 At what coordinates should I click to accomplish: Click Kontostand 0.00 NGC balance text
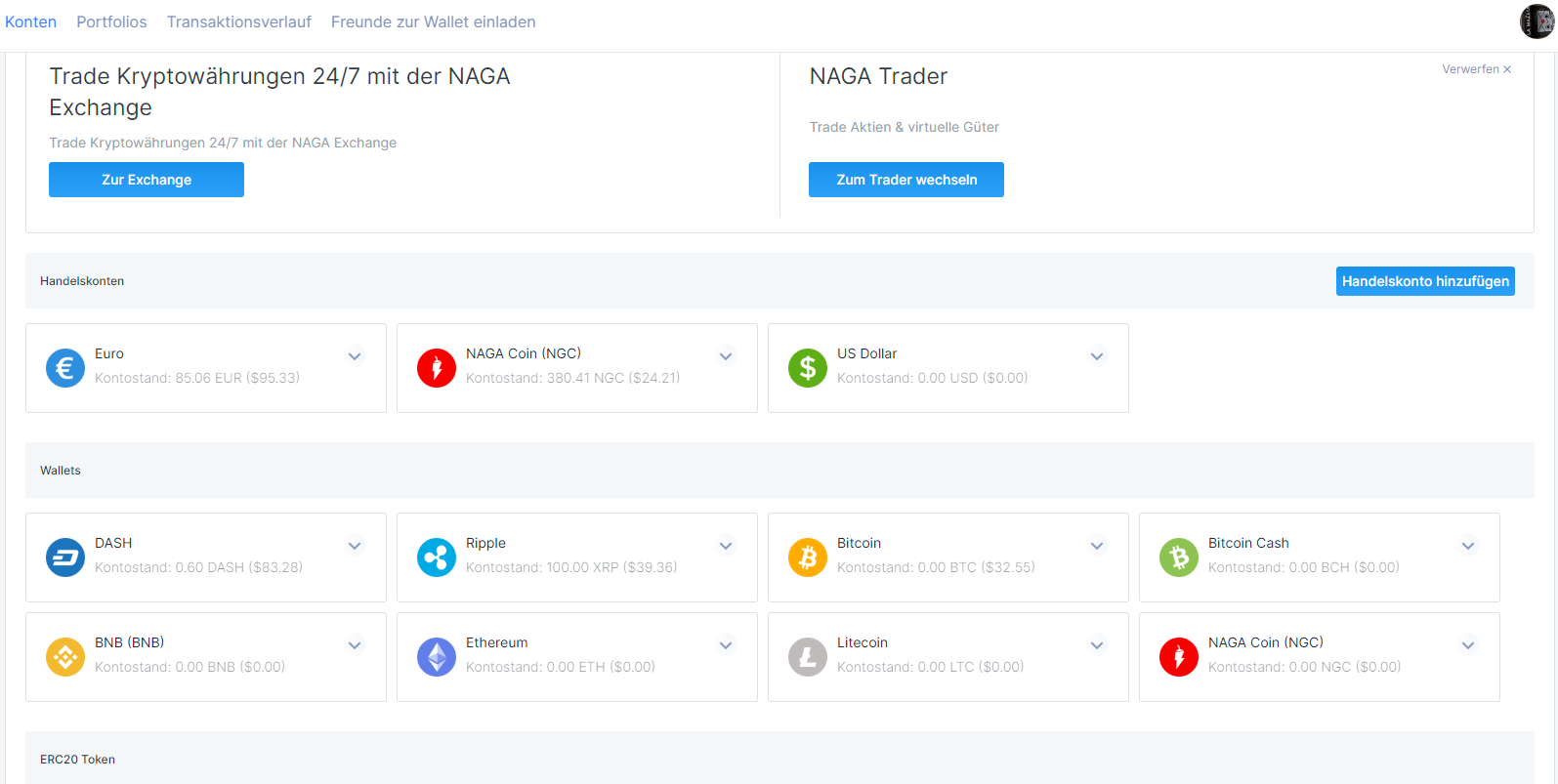click(x=1305, y=667)
